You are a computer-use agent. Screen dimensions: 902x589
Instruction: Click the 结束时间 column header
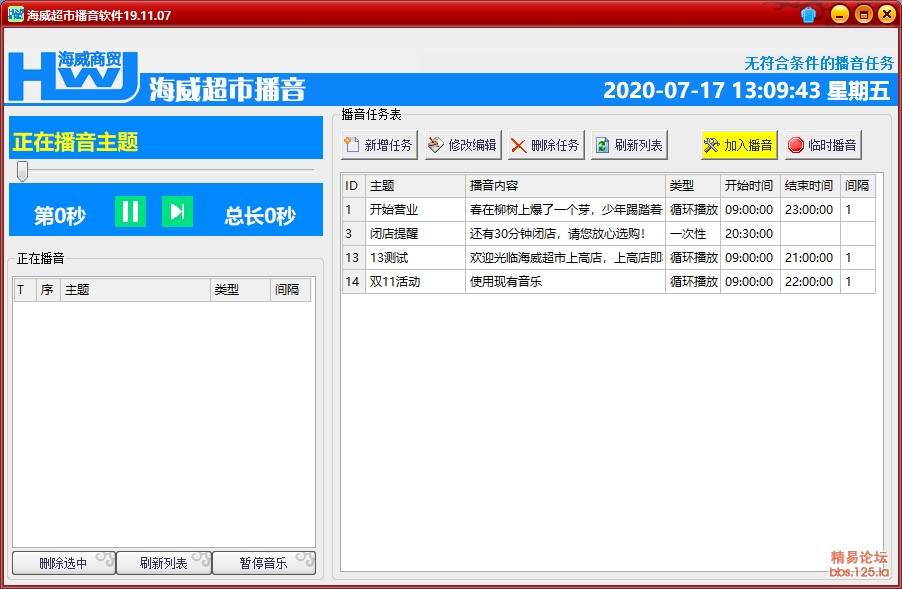click(x=810, y=186)
